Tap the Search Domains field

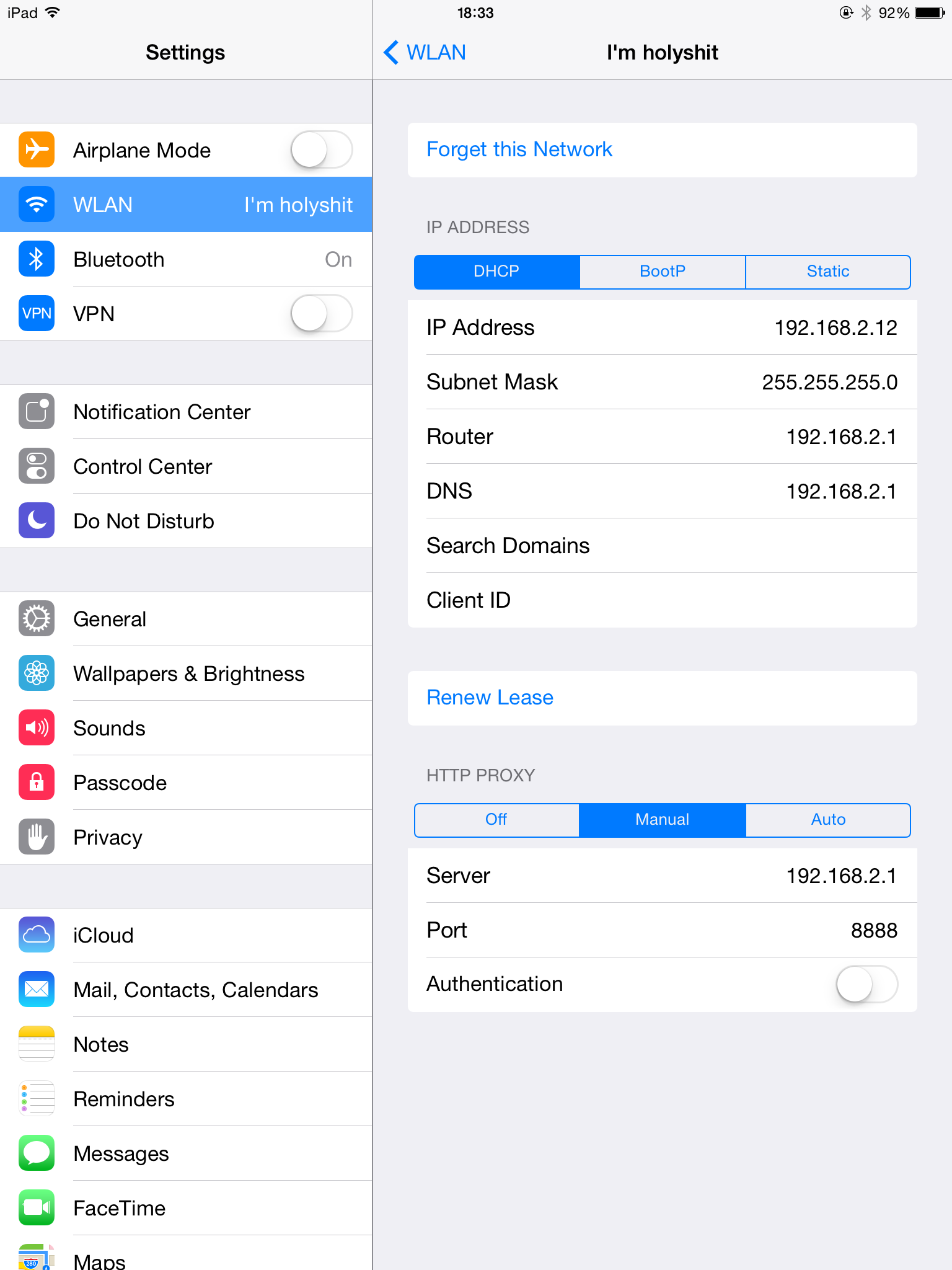(663, 546)
